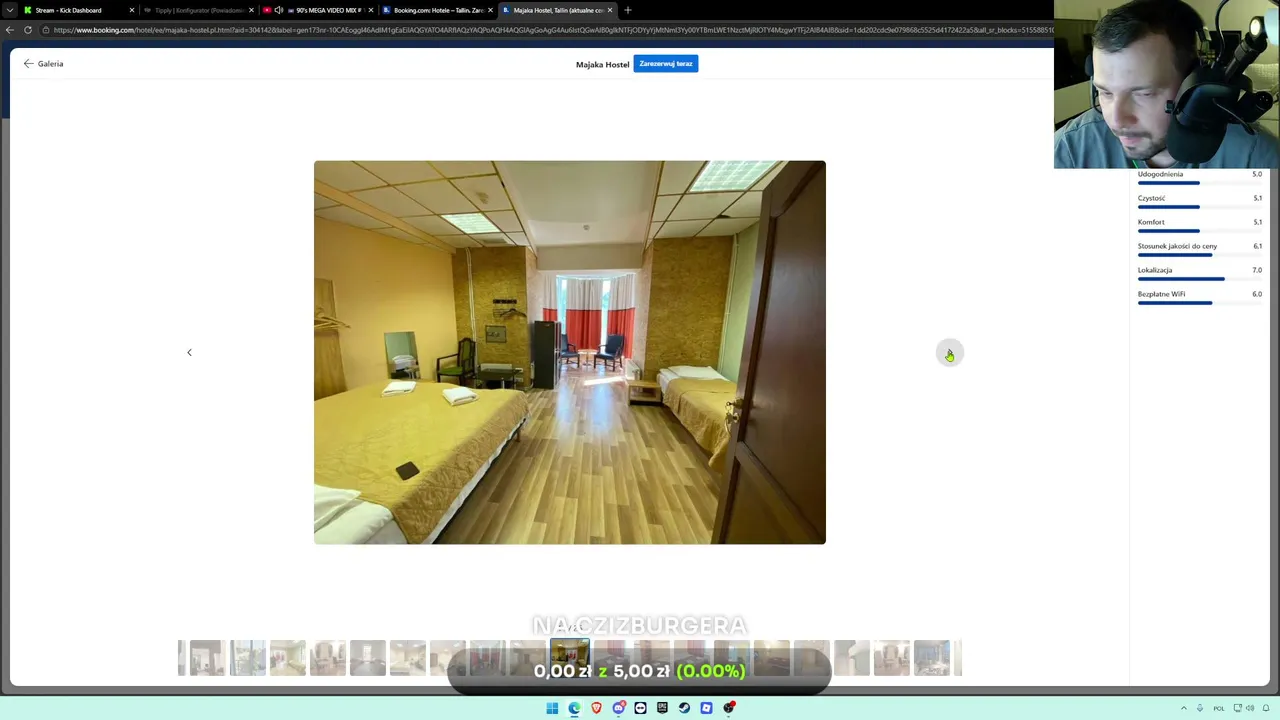Click the Lokalizacja rating label
Screen dimensions: 1280x720
pyautogui.click(x=1155, y=270)
